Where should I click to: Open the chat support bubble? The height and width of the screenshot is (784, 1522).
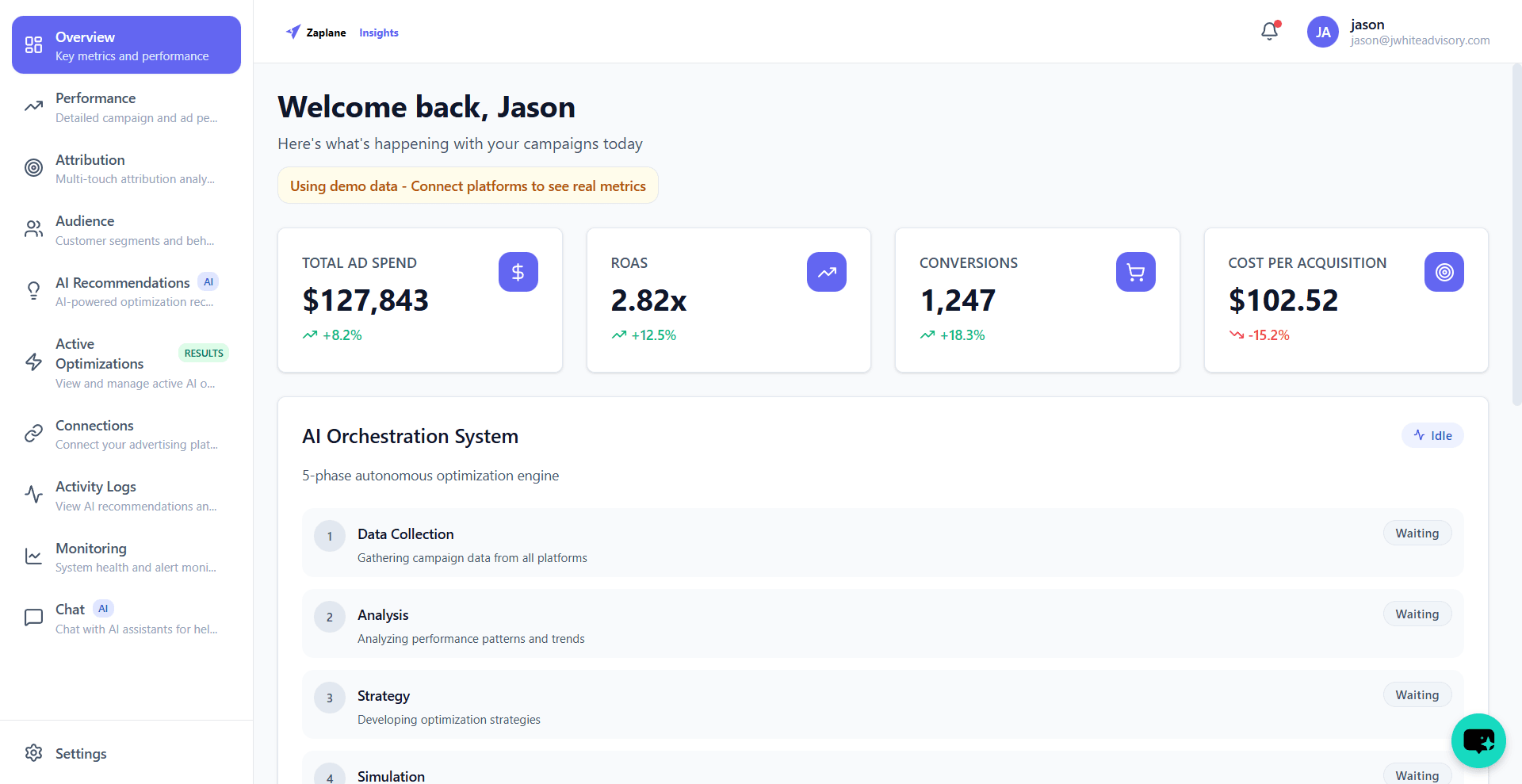click(x=1478, y=740)
